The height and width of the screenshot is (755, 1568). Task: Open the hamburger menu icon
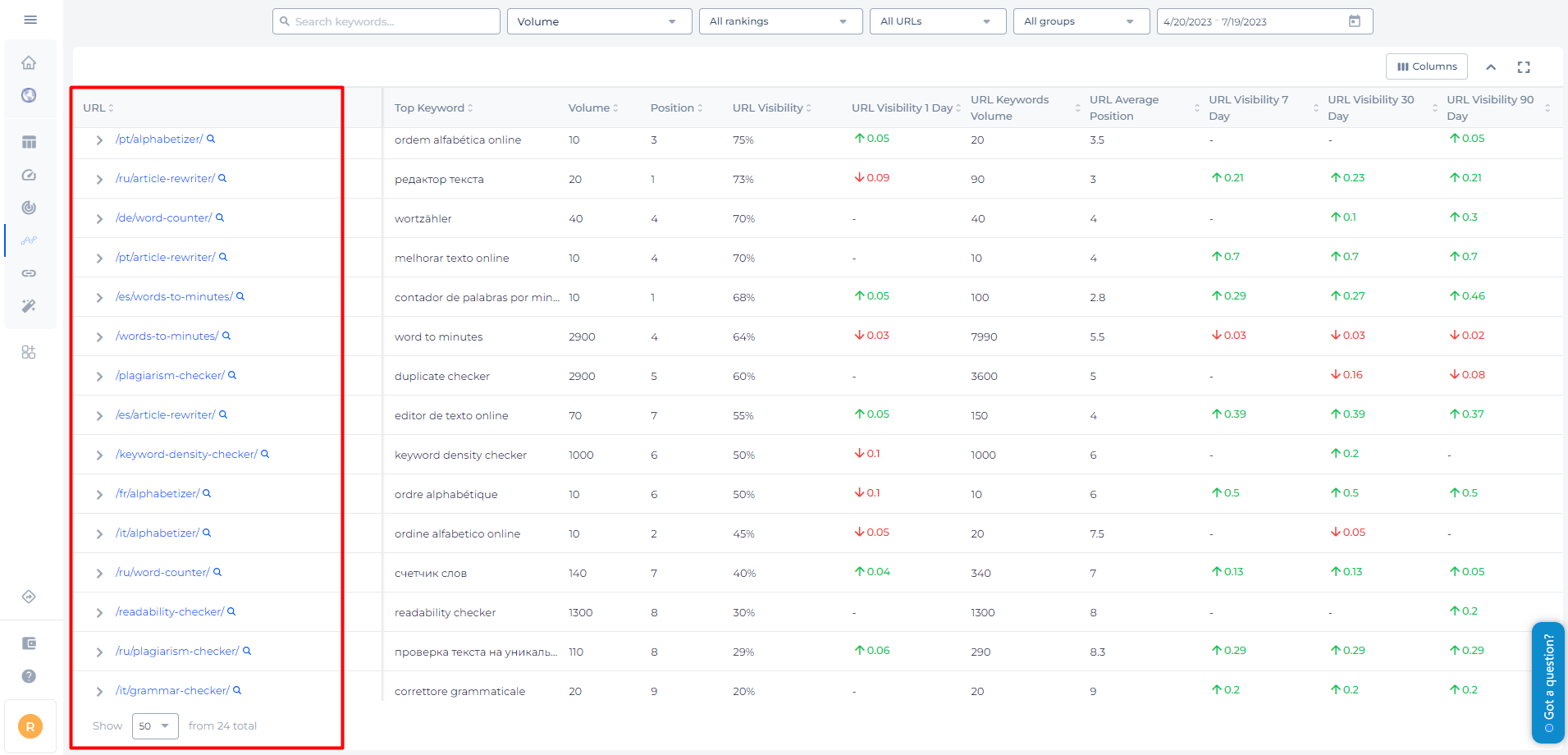30,20
